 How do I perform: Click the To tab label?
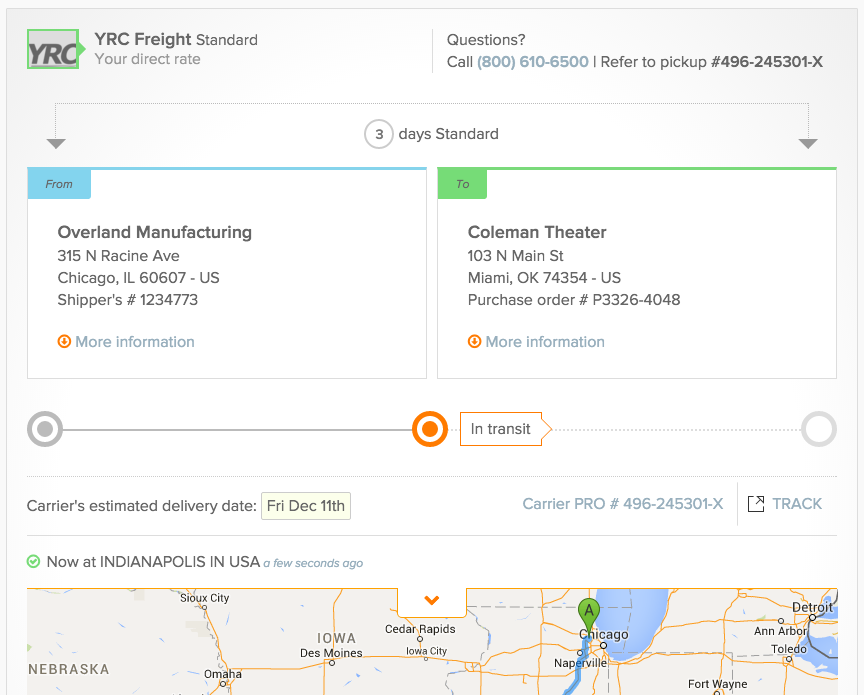click(x=462, y=184)
